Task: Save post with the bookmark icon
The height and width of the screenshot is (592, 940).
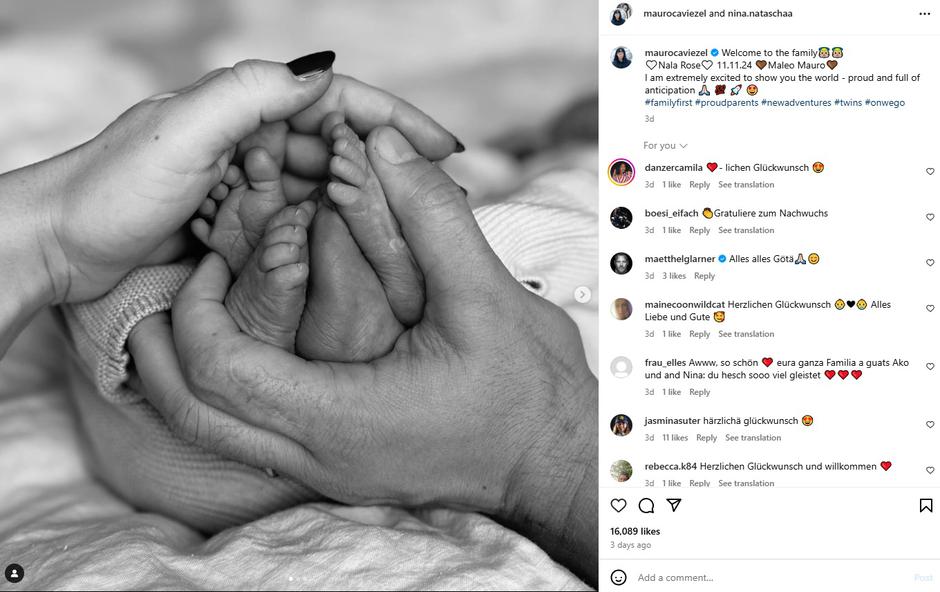Action: tap(926, 506)
